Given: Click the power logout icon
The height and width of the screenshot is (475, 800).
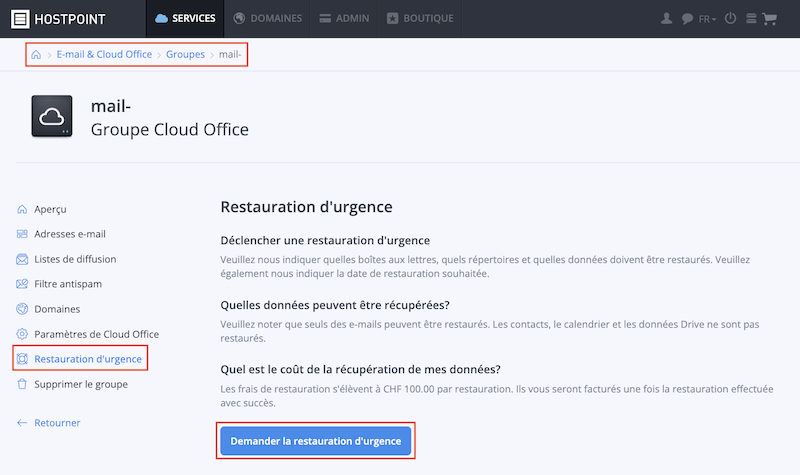Looking at the screenshot, I should pyautogui.click(x=731, y=18).
